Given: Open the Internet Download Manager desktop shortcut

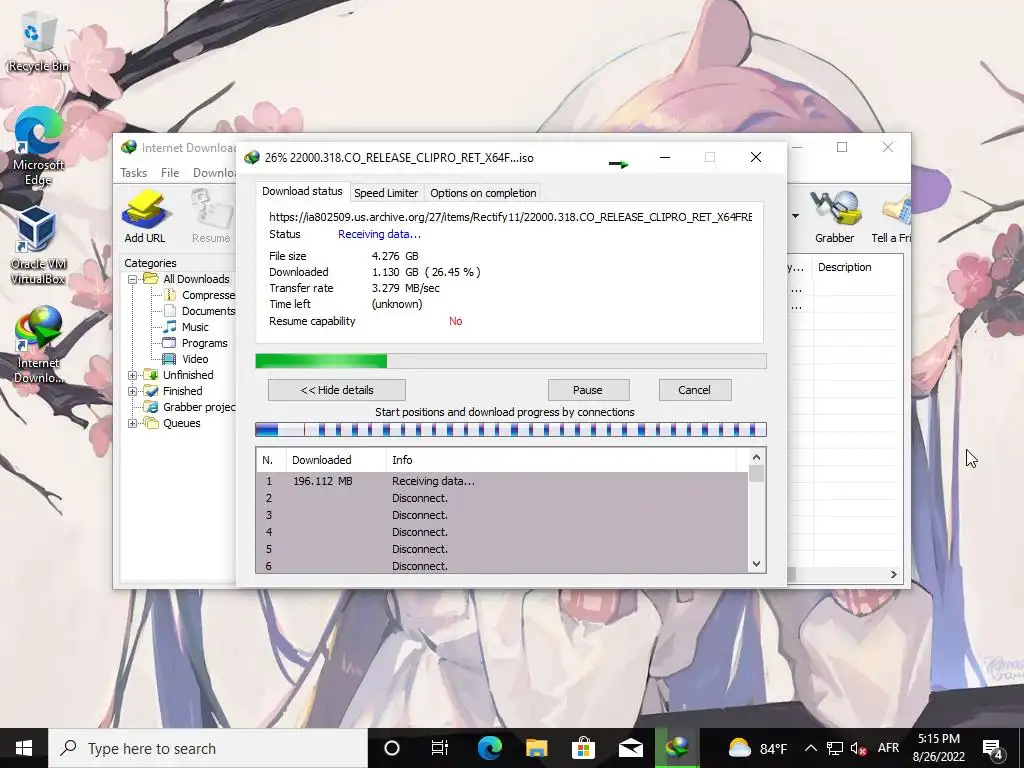Looking at the screenshot, I should (38, 345).
